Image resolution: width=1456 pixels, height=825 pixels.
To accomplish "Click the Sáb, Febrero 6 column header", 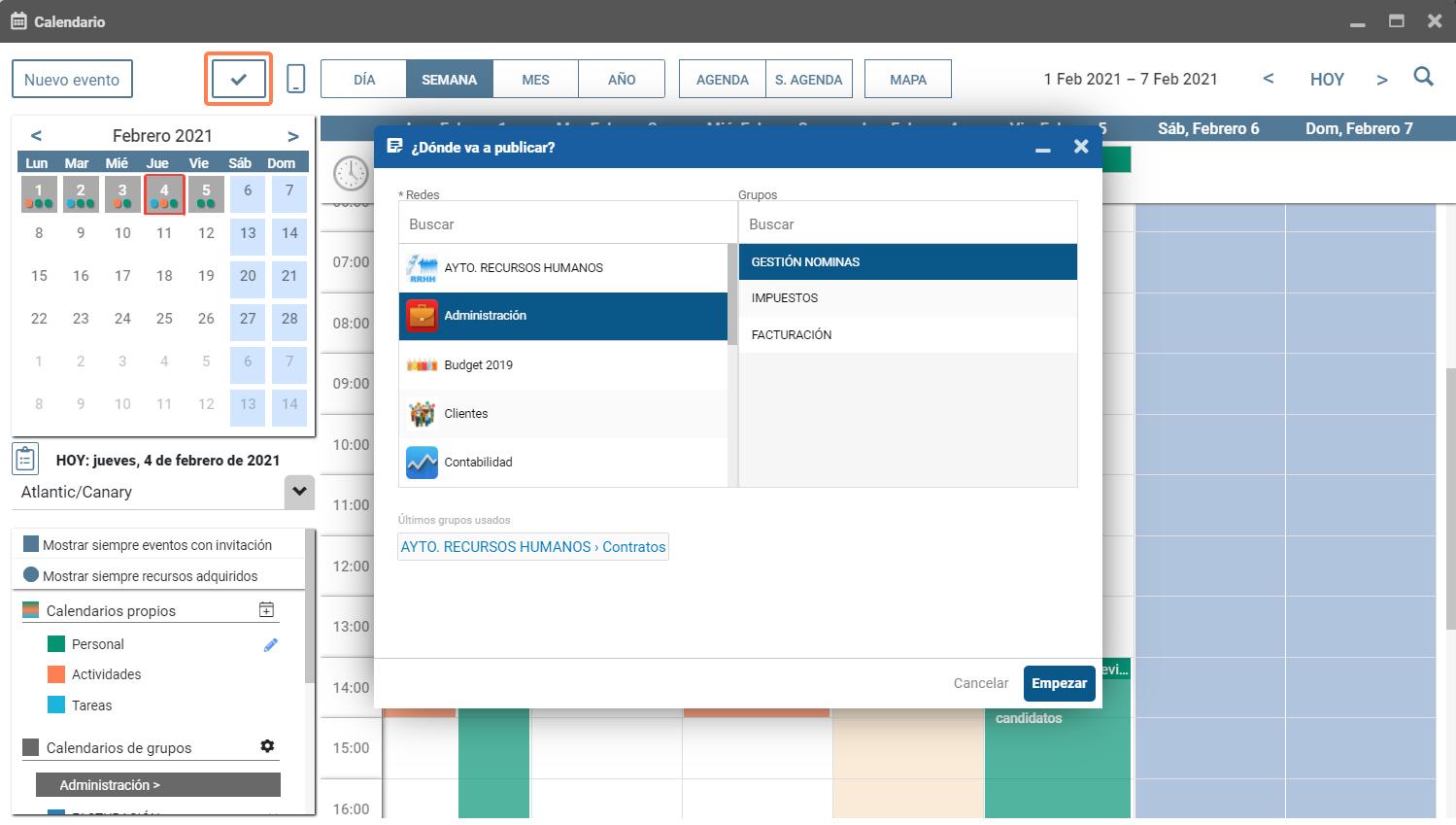I will pyautogui.click(x=1208, y=128).
